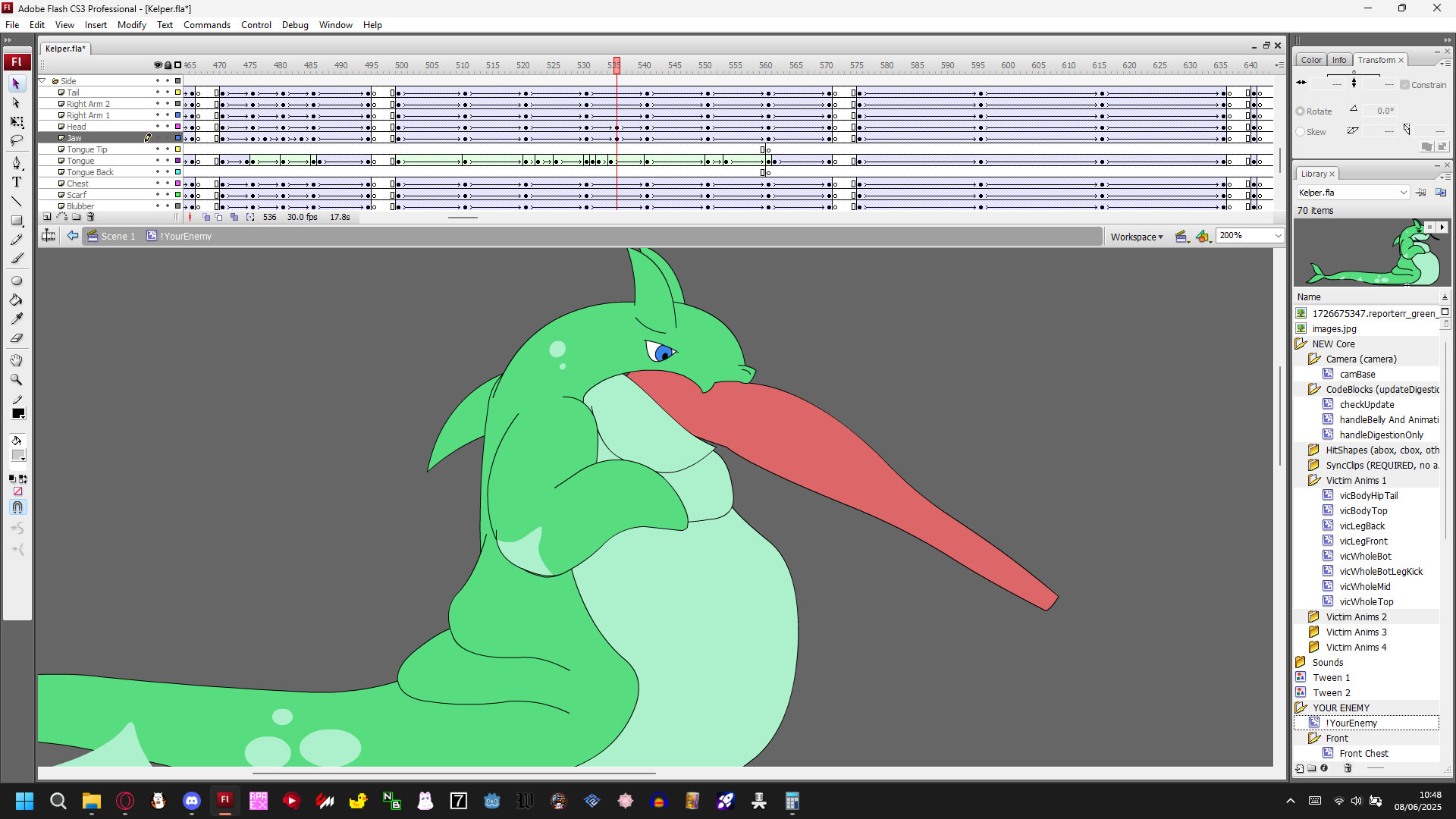Click the Insert Layer Folder icon
The image size is (1456, 819).
pos(76,217)
